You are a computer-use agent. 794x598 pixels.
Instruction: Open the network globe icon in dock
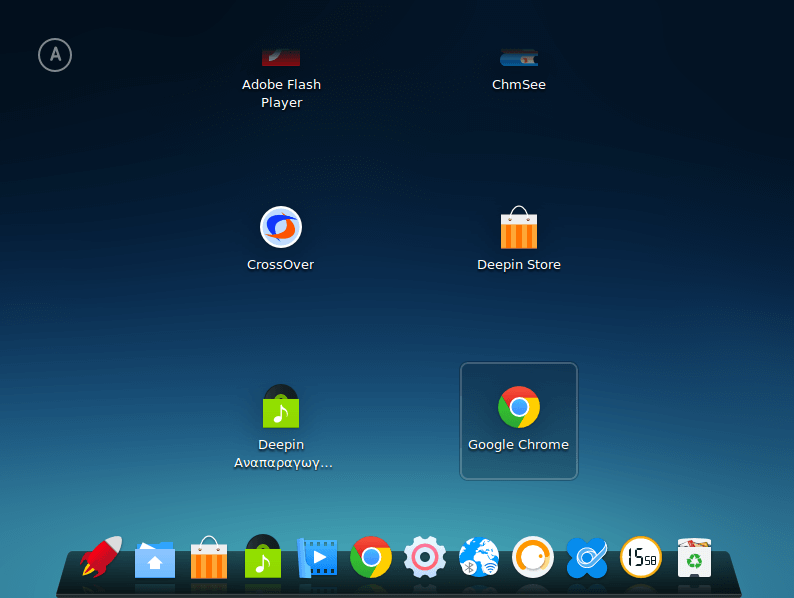pos(479,557)
